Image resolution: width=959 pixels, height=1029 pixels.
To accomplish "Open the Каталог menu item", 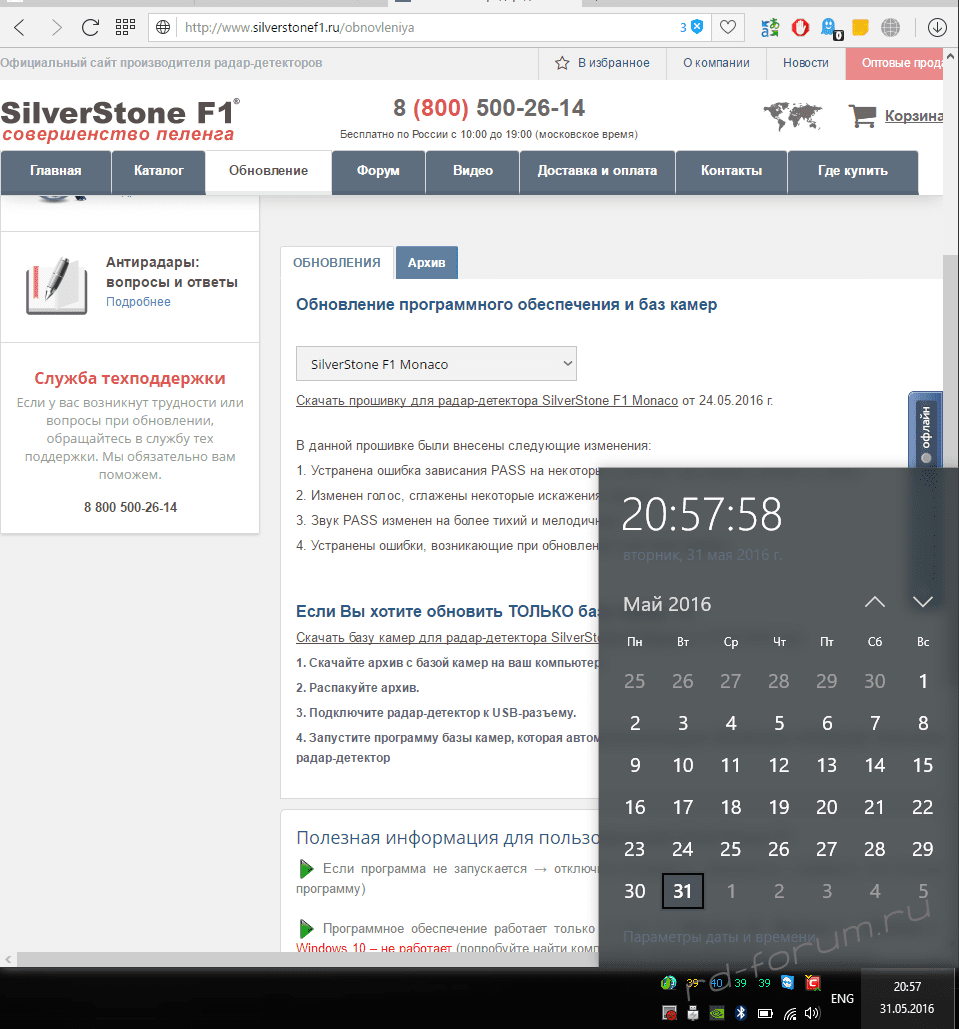I will [x=159, y=171].
